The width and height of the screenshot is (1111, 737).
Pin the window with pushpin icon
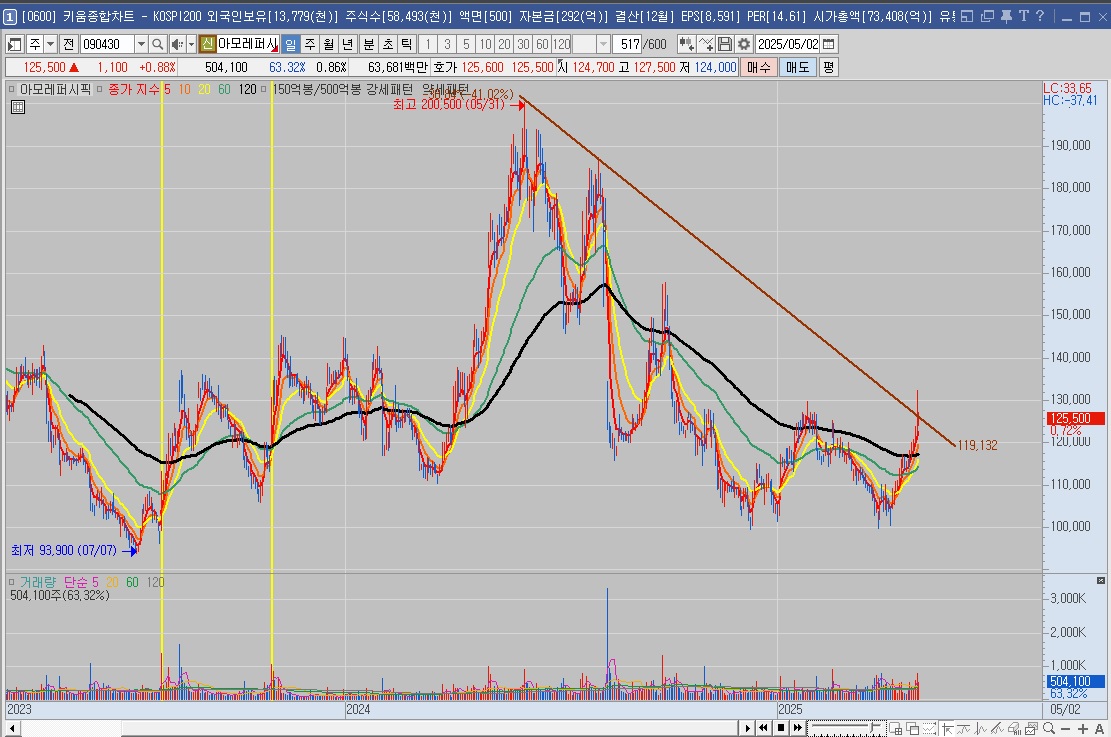point(1006,16)
